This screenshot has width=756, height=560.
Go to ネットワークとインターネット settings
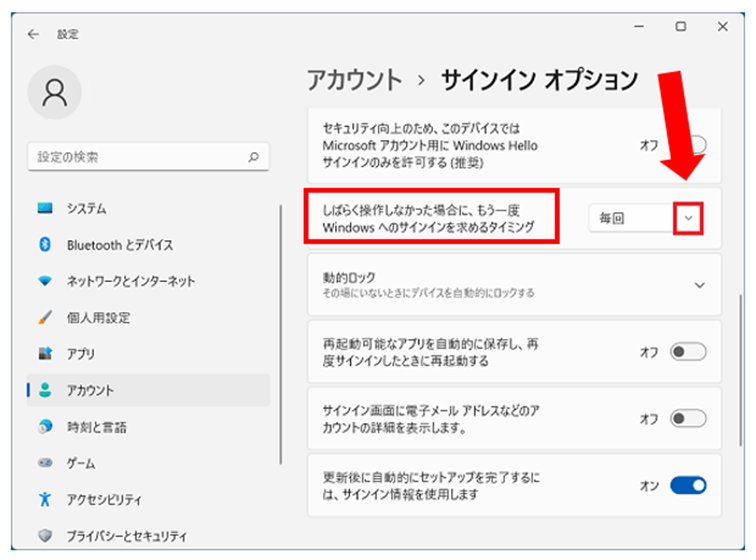[x=148, y=281]
